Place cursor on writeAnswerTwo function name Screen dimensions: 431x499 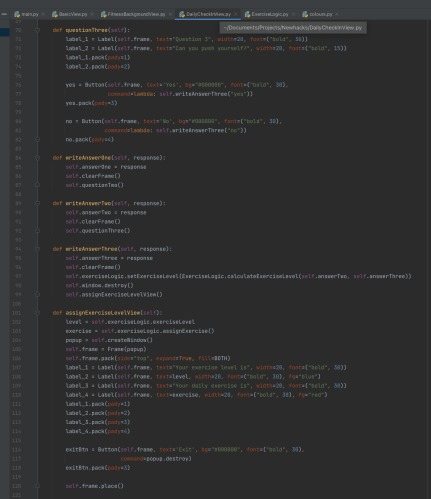coord(88,203)
